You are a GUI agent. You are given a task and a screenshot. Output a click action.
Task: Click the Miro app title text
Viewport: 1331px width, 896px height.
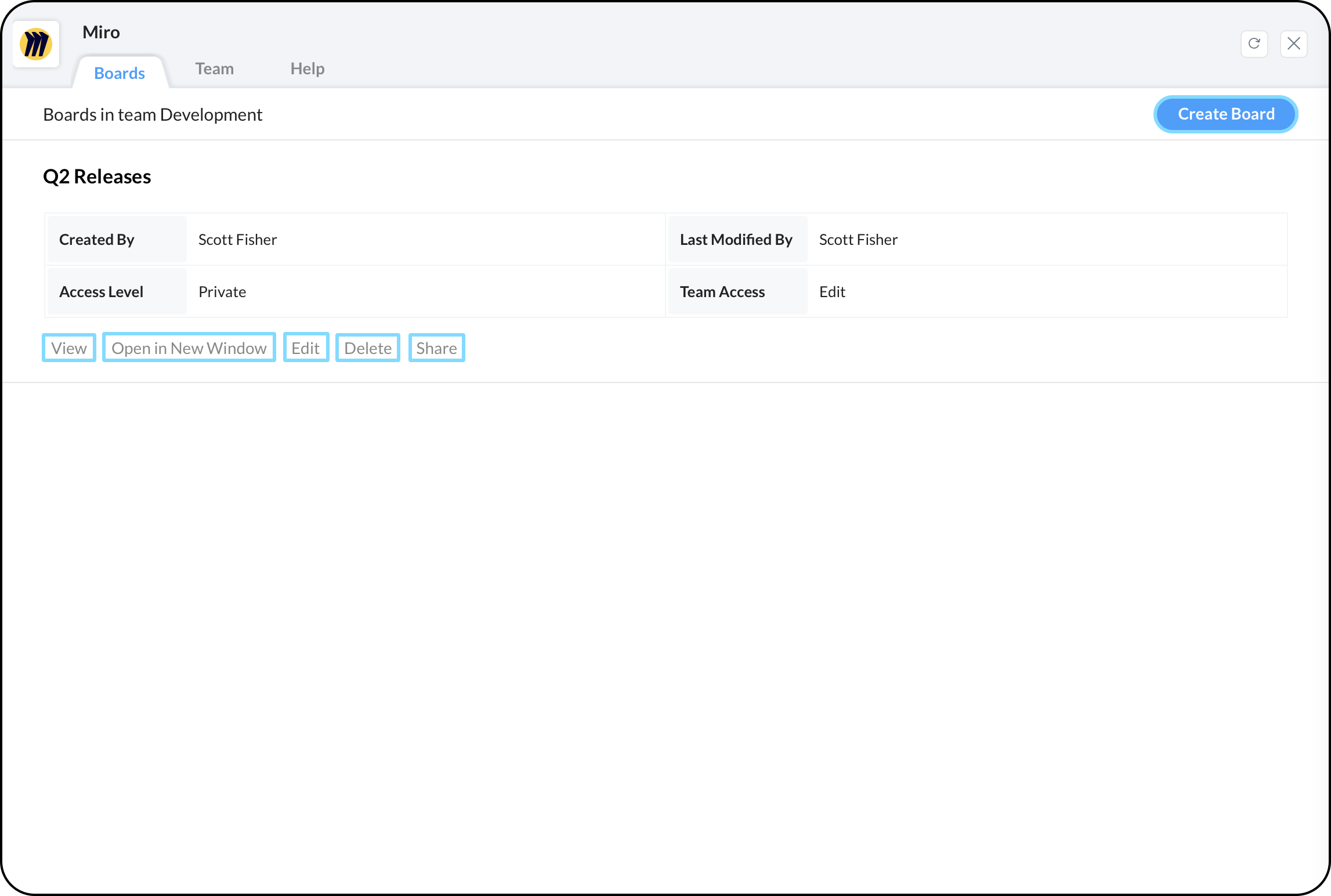point(101,32)
